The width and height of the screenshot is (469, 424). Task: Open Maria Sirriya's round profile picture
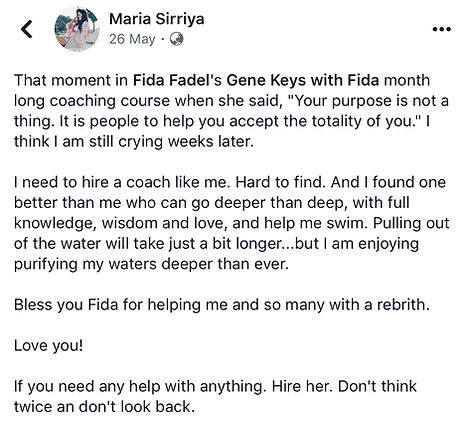click(x=77, y=29)
